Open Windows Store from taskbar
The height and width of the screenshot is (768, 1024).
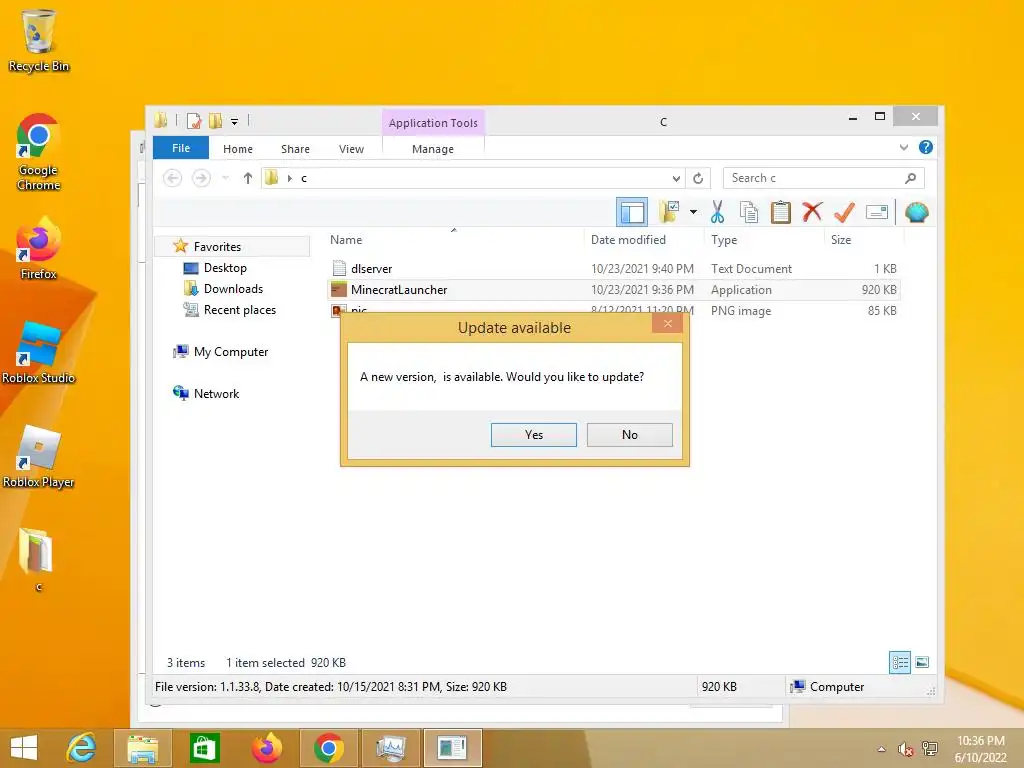(204, 748)
